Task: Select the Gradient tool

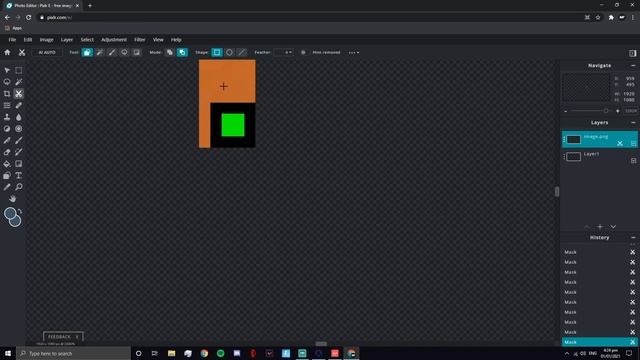Action: (18, 164)
